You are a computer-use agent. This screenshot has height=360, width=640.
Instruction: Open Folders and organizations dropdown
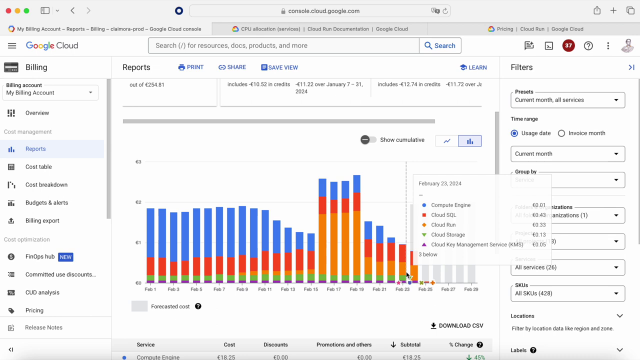(567, 215)
